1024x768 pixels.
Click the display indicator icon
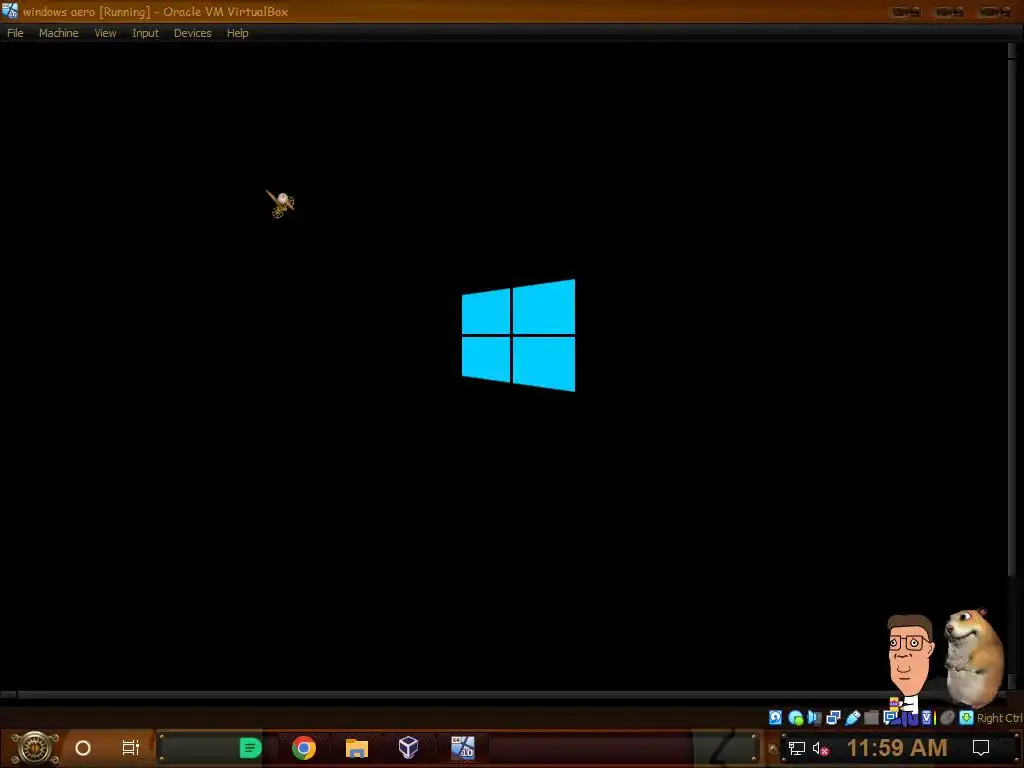click(x=889, y=718)
